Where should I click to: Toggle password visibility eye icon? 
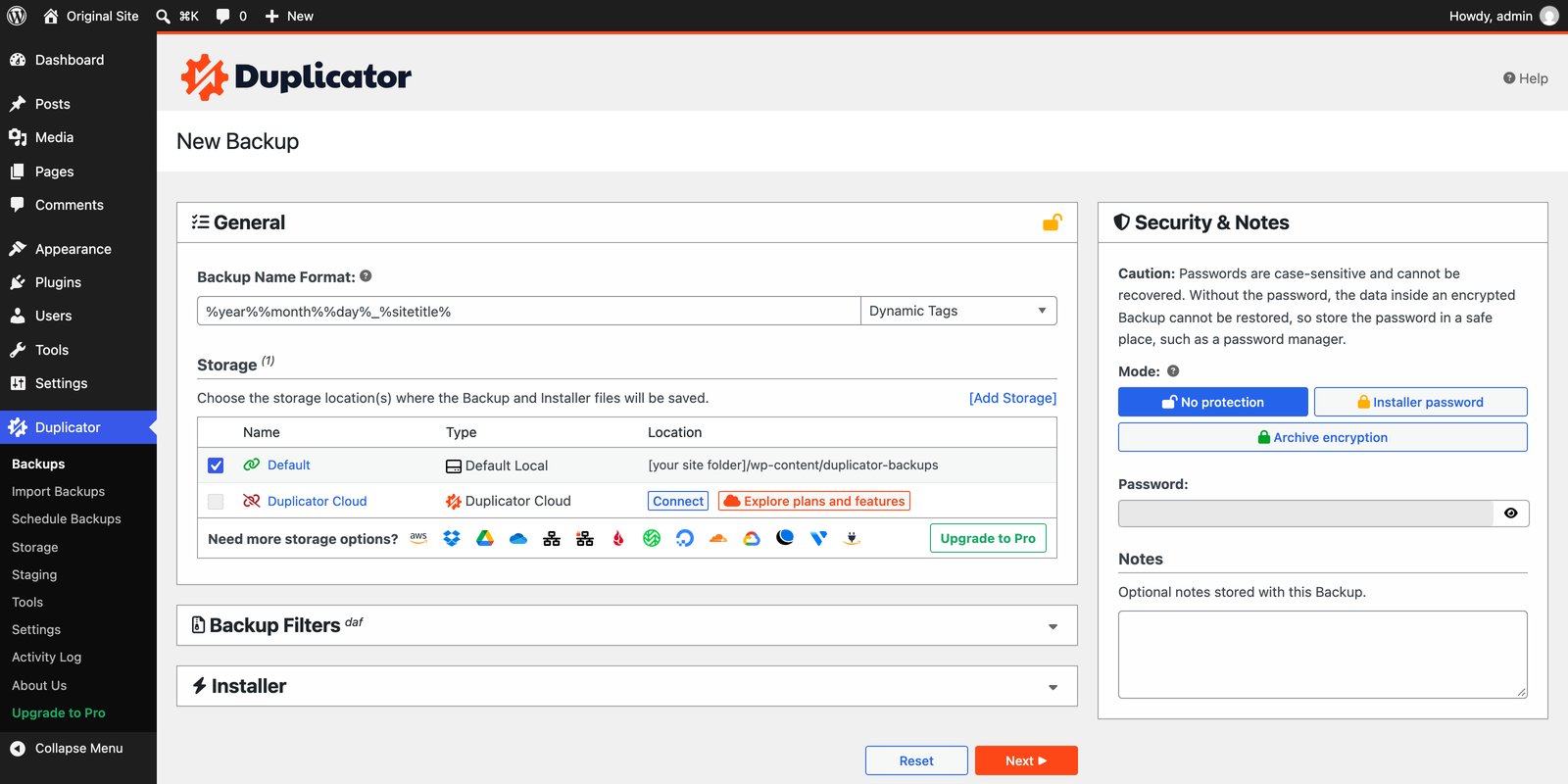coord(1511,514)
